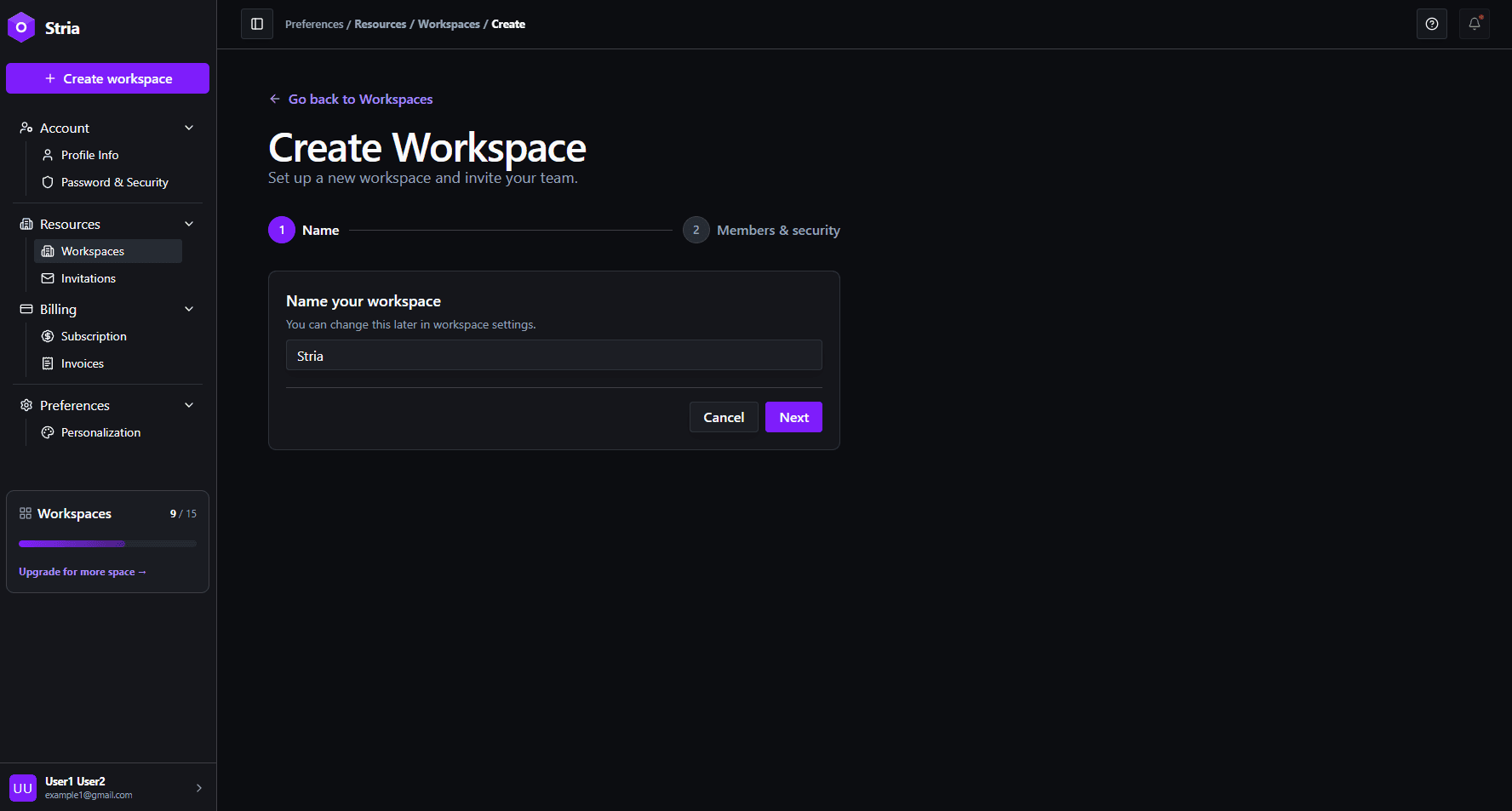Image resolution: width=1512 pixels, height=811 pixels.
Task: Click the Invoices document icon
Action: click(48, 363)
